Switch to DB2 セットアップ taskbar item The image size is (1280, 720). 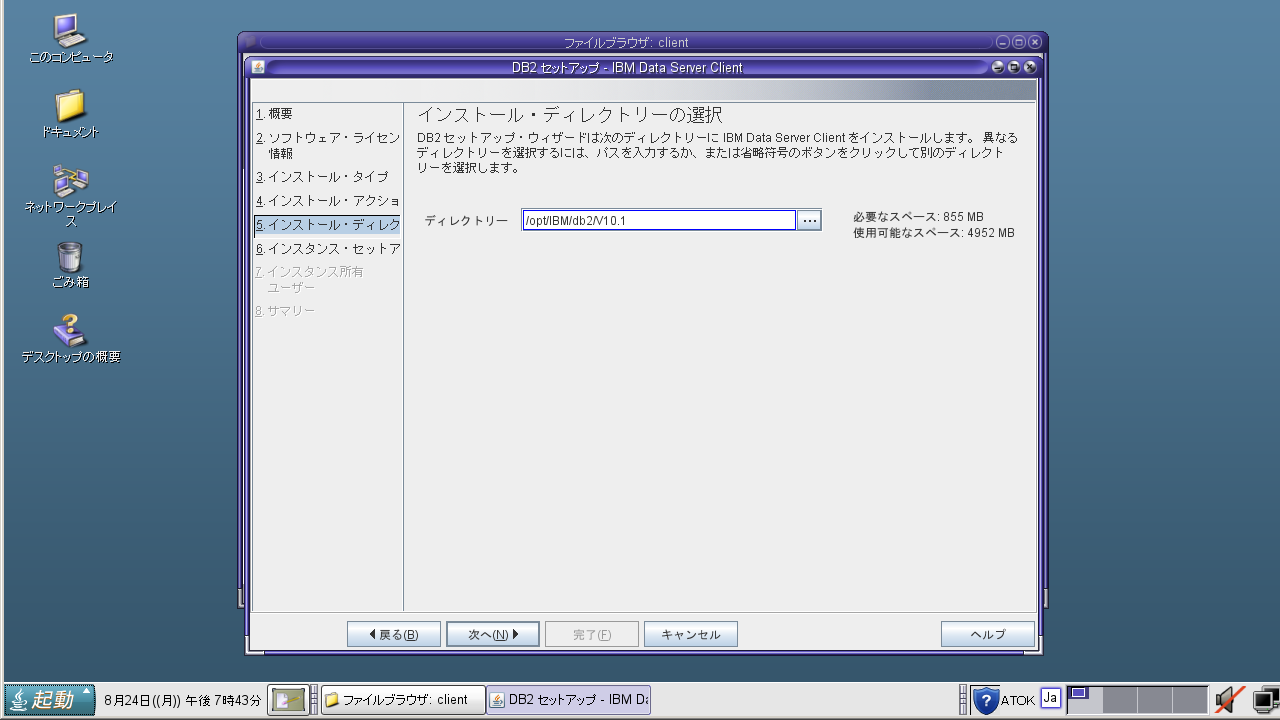[569, 700]
